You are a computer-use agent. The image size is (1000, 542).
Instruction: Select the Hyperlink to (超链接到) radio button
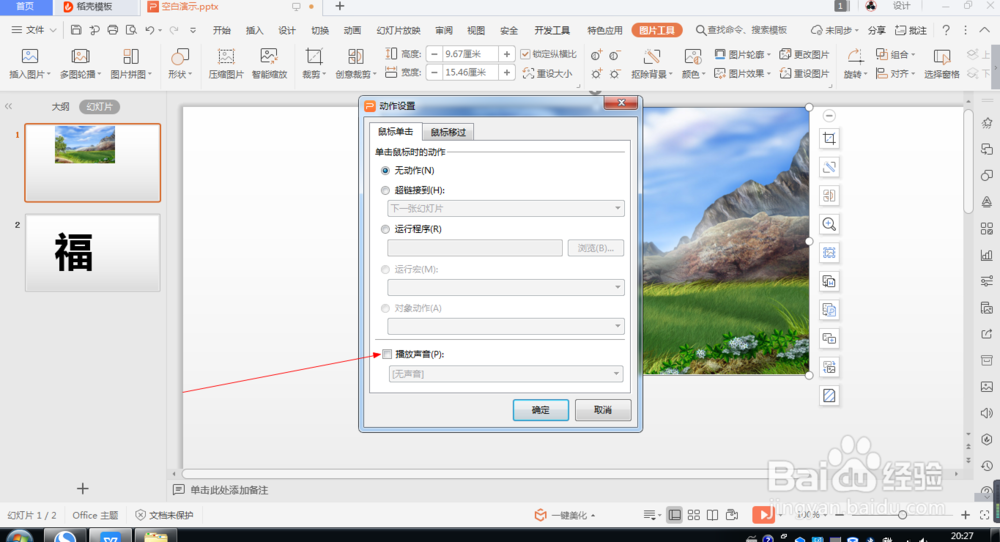pos(385,191)
